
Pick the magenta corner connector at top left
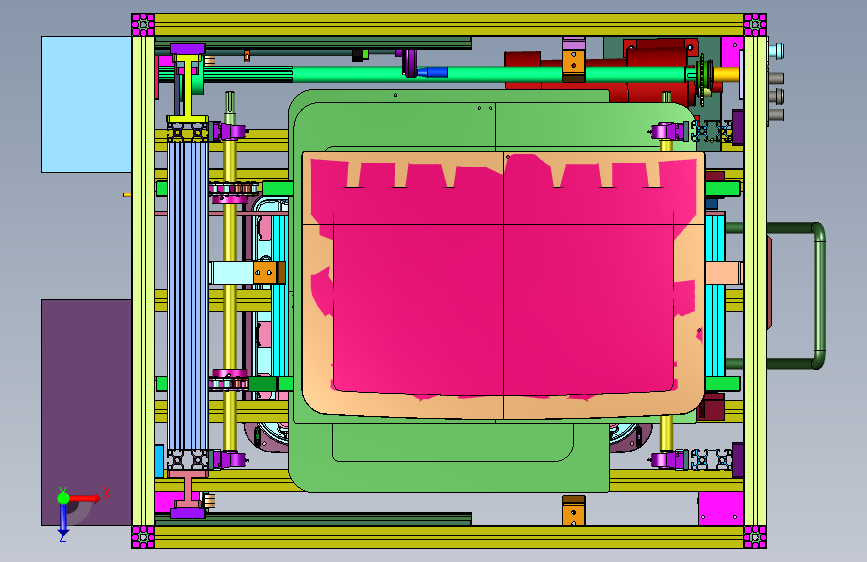143,25
